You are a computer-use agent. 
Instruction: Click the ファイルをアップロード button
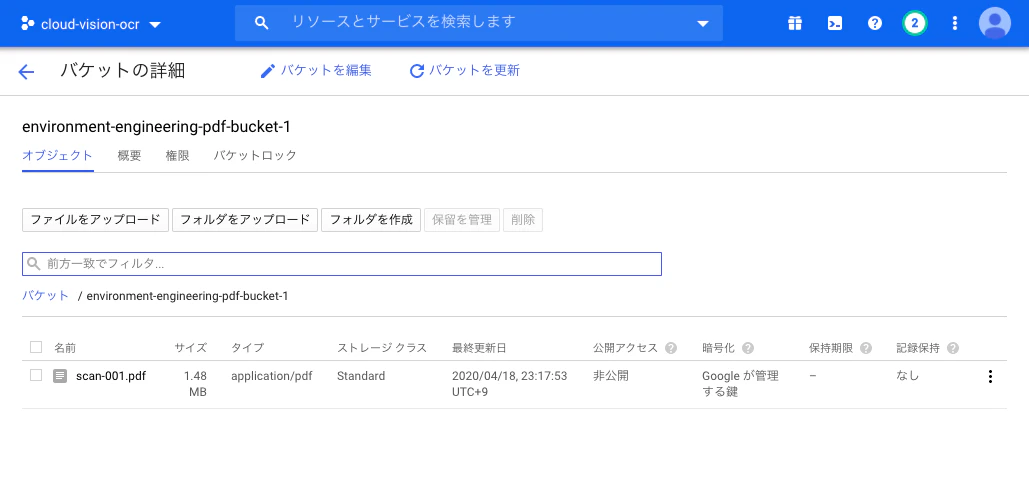(96, 220)
